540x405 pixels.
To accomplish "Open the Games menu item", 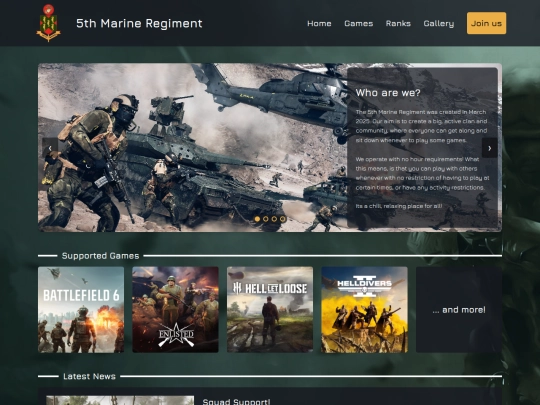I will 359,23.
